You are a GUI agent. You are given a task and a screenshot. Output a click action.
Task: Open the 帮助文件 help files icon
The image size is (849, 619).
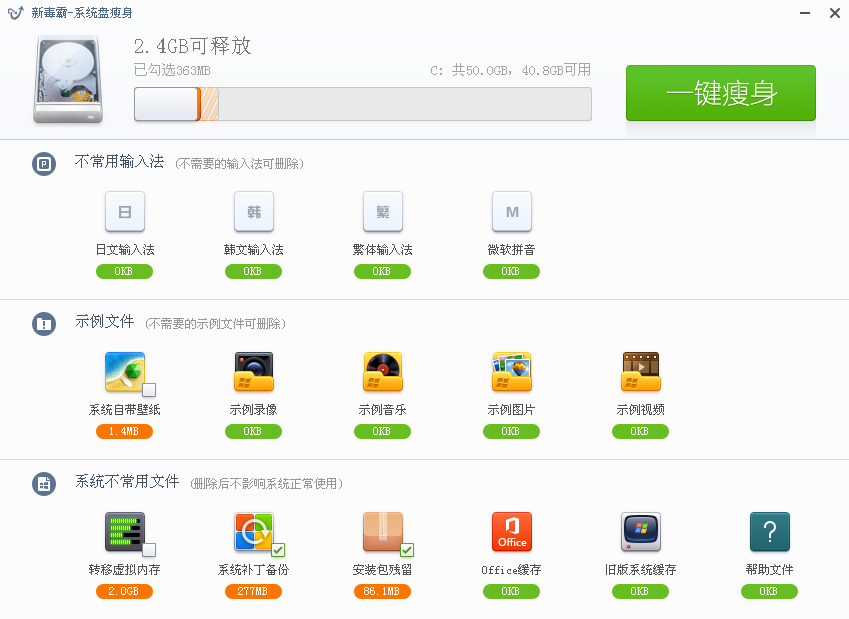pos(769,531)
